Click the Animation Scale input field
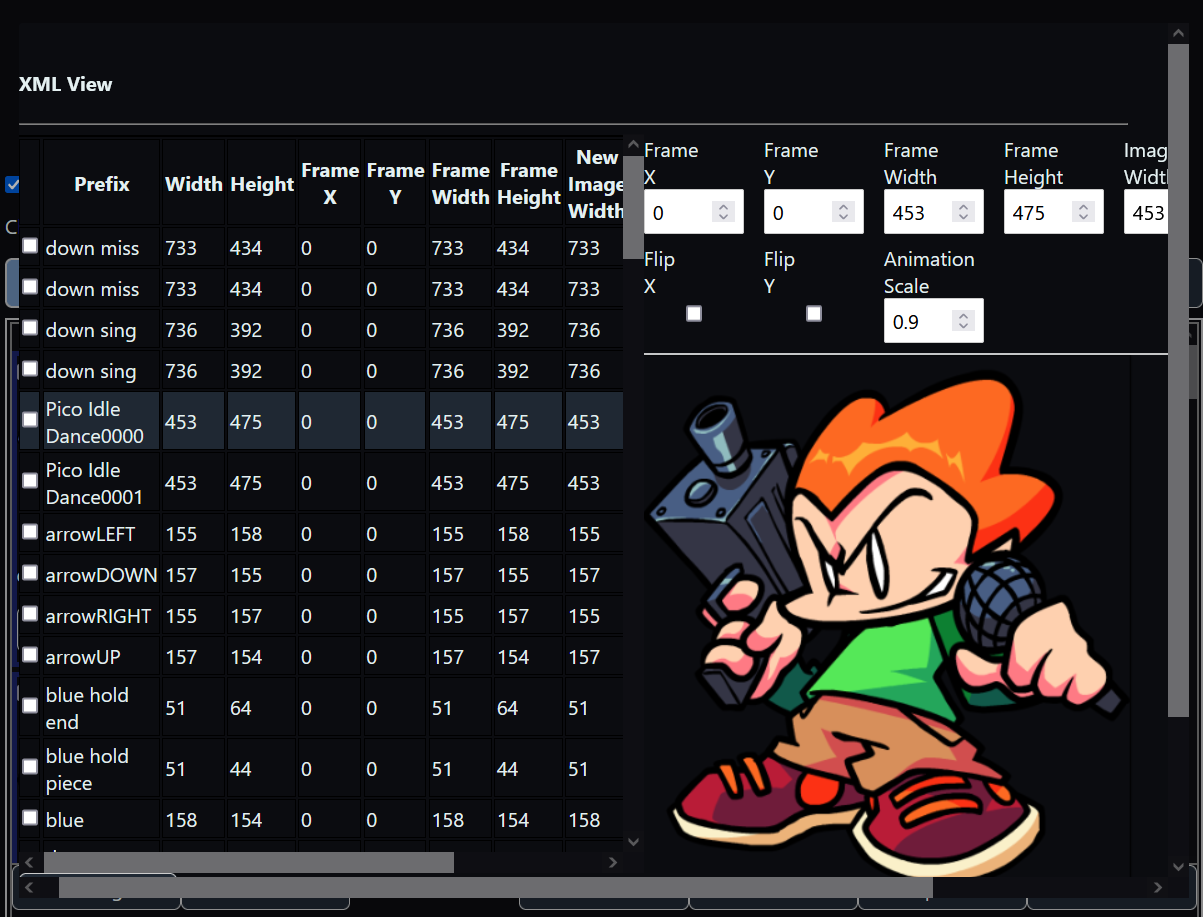 coord(934,321)
